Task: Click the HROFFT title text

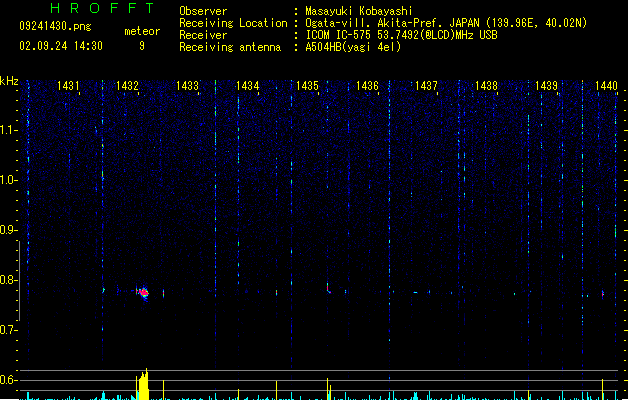Action: click(x=103, y=8)
